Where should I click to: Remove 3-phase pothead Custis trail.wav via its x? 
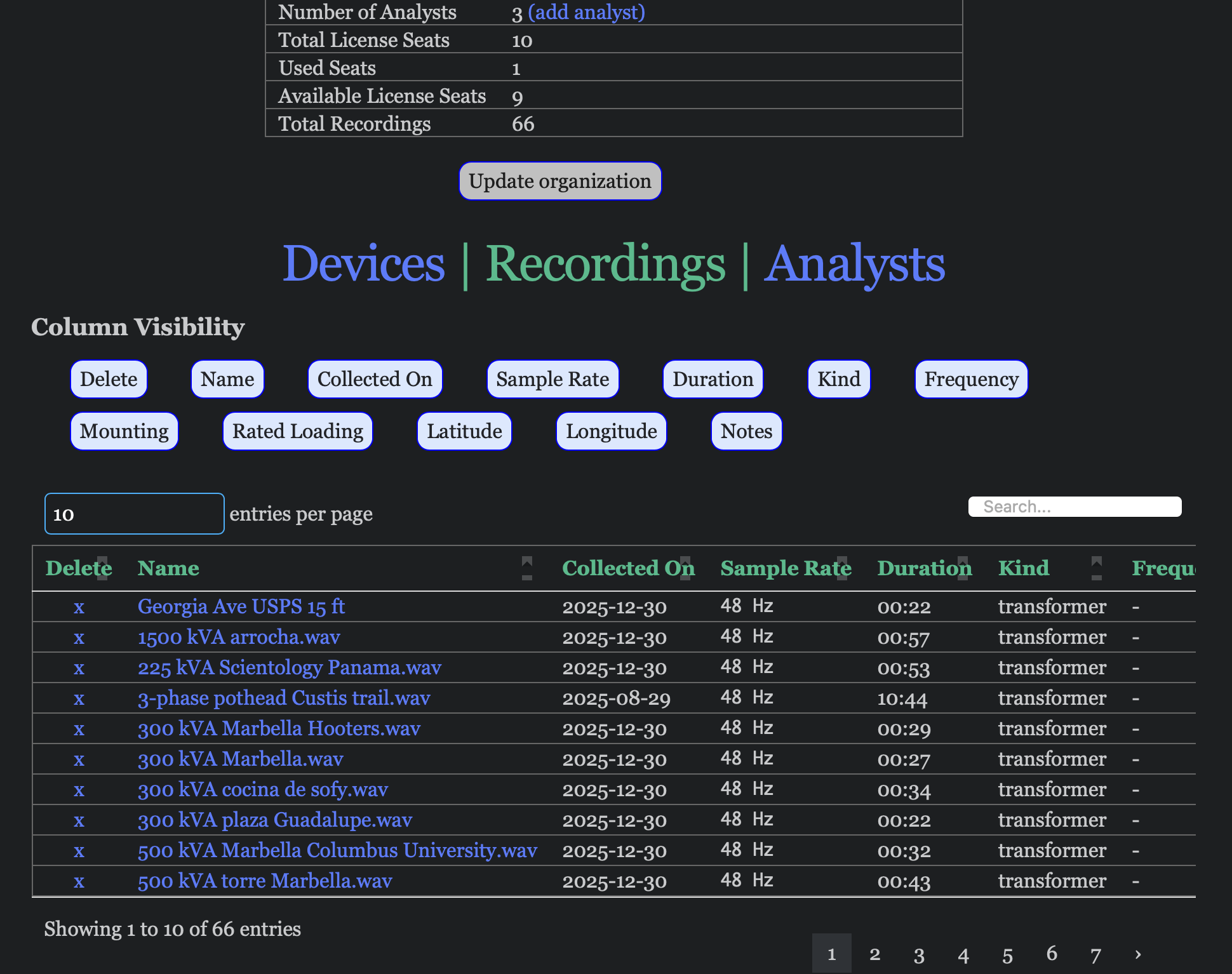point(79,698)
